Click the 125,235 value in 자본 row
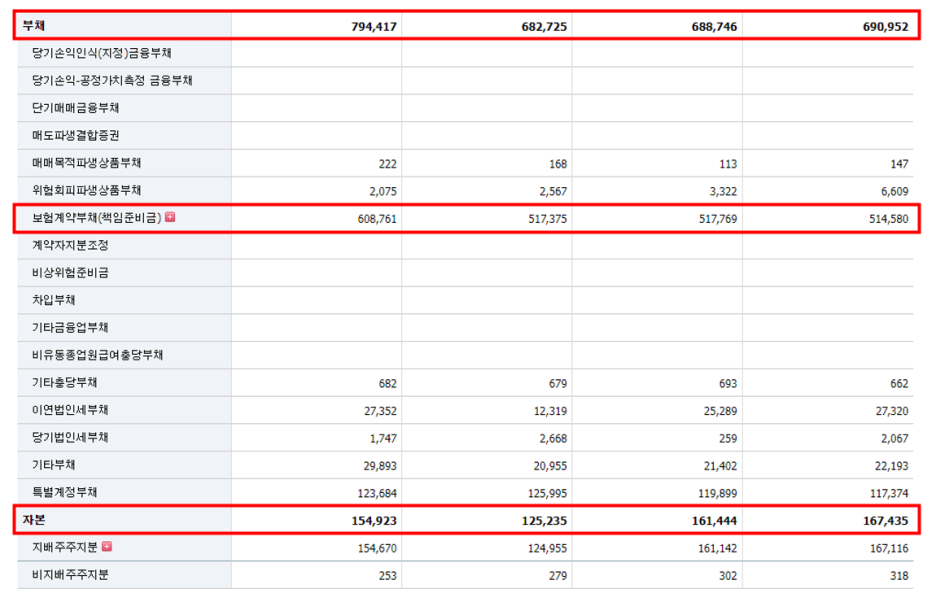The width and height of the screenshot is (936, 602). [x=544, y=521]
